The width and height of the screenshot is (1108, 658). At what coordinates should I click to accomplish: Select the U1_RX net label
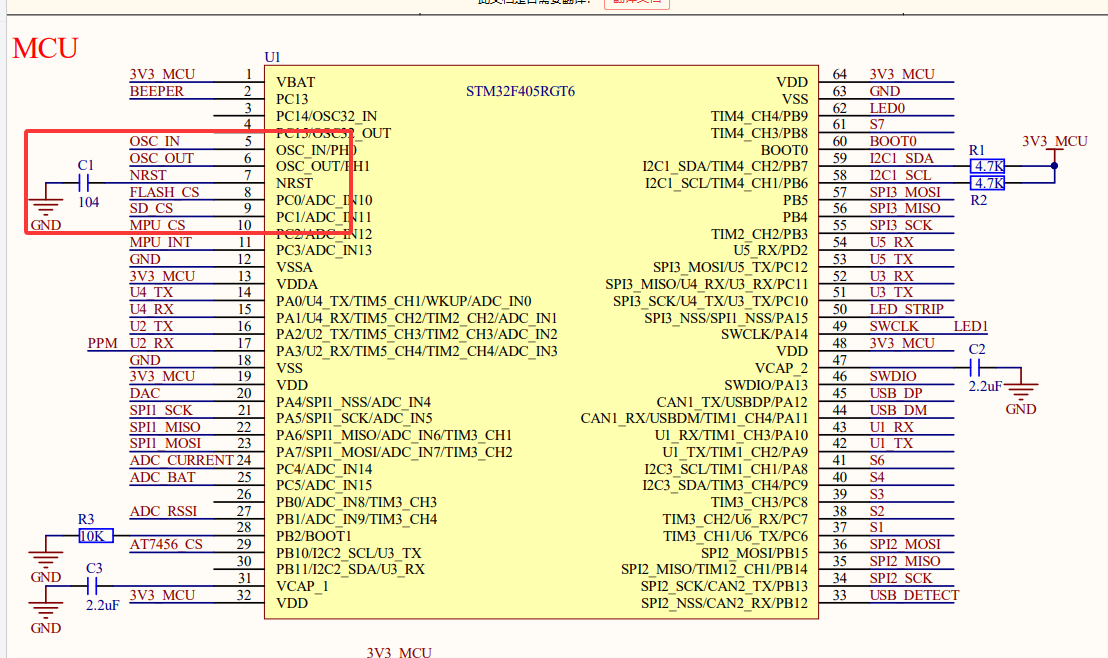point(891,428)
